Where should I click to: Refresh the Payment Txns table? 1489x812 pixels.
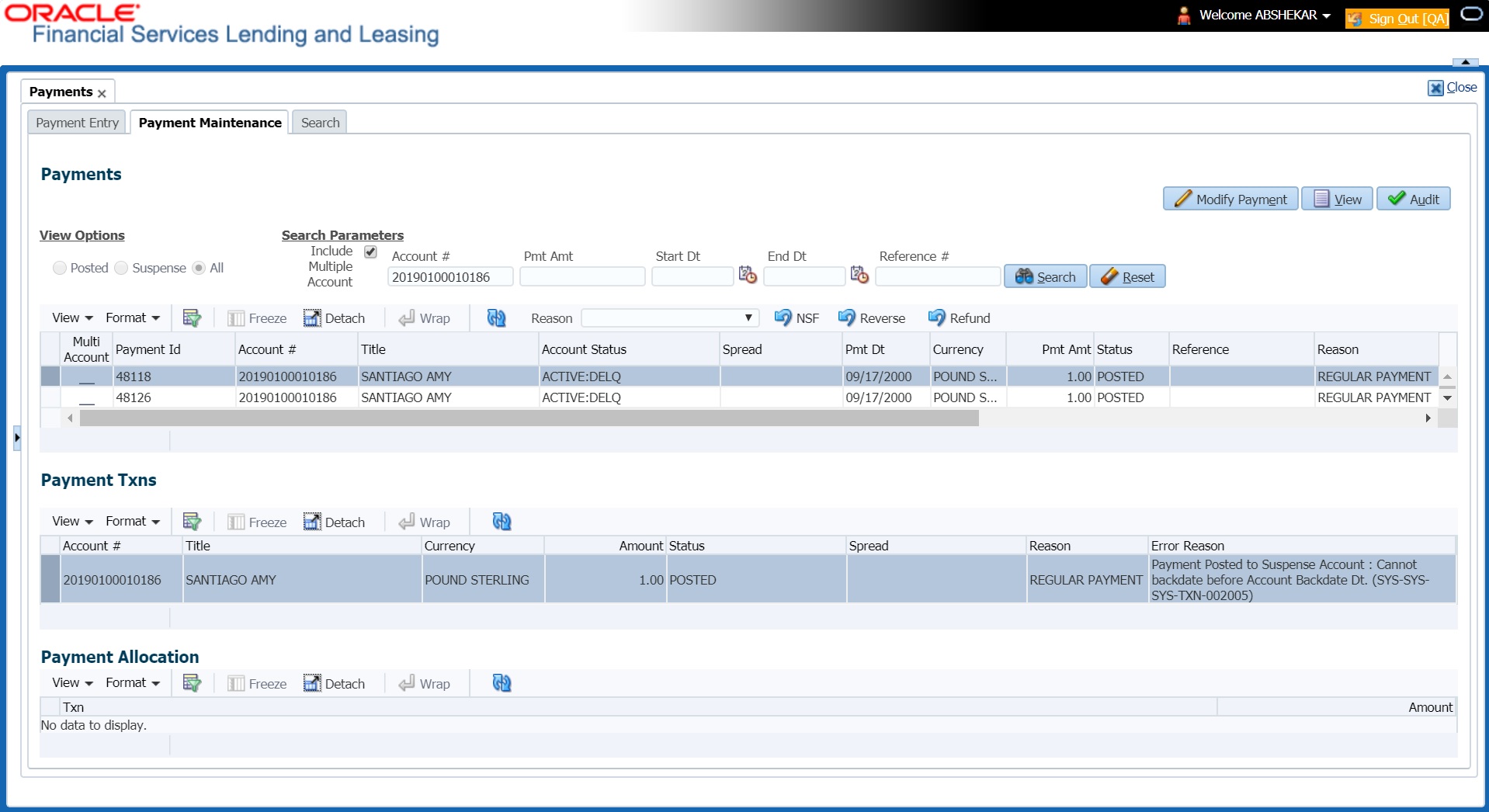pyautogui.click(x=502, y=522)
